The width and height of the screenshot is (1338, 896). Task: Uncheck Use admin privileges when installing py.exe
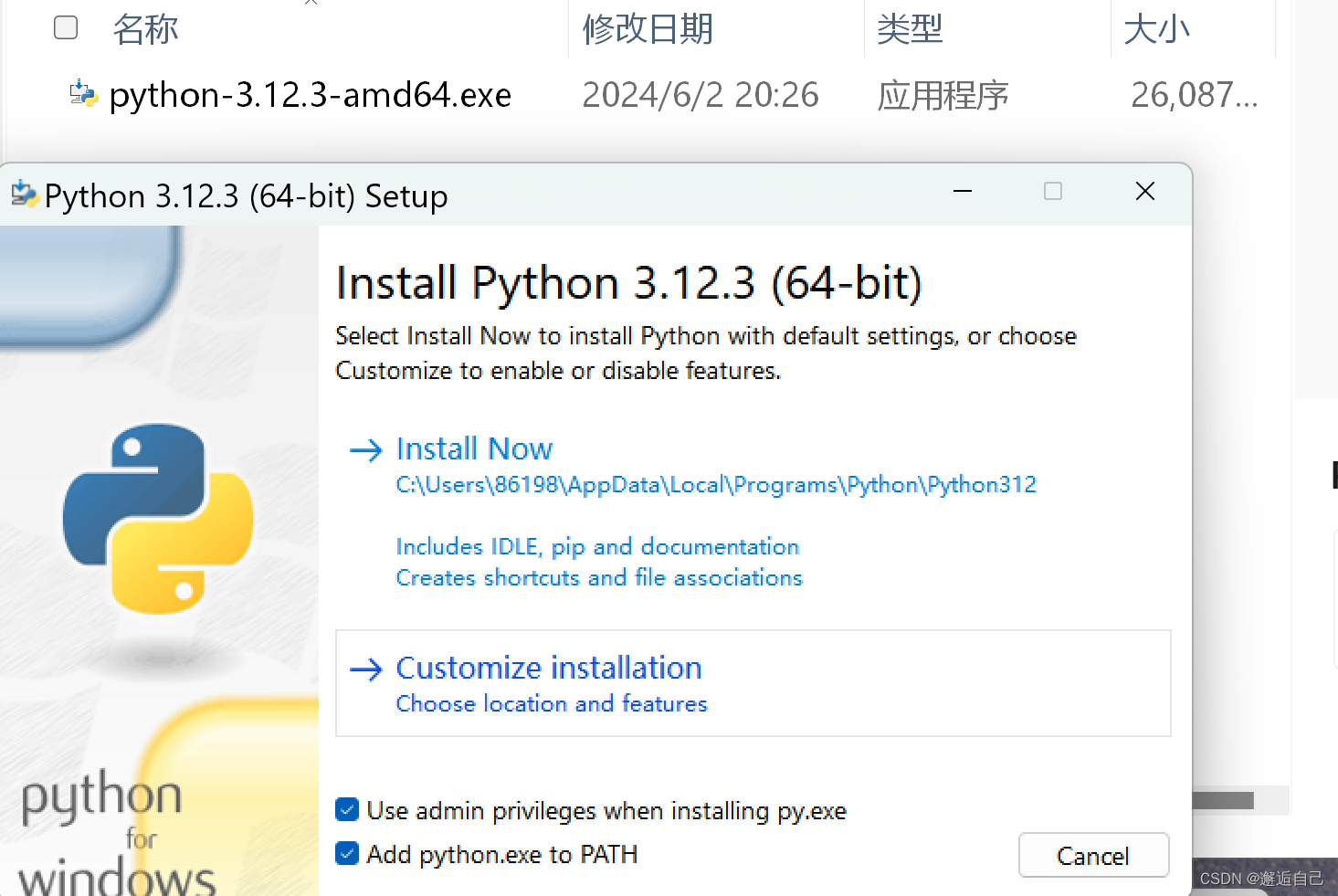pyautogui.click(x=347, y=809)
